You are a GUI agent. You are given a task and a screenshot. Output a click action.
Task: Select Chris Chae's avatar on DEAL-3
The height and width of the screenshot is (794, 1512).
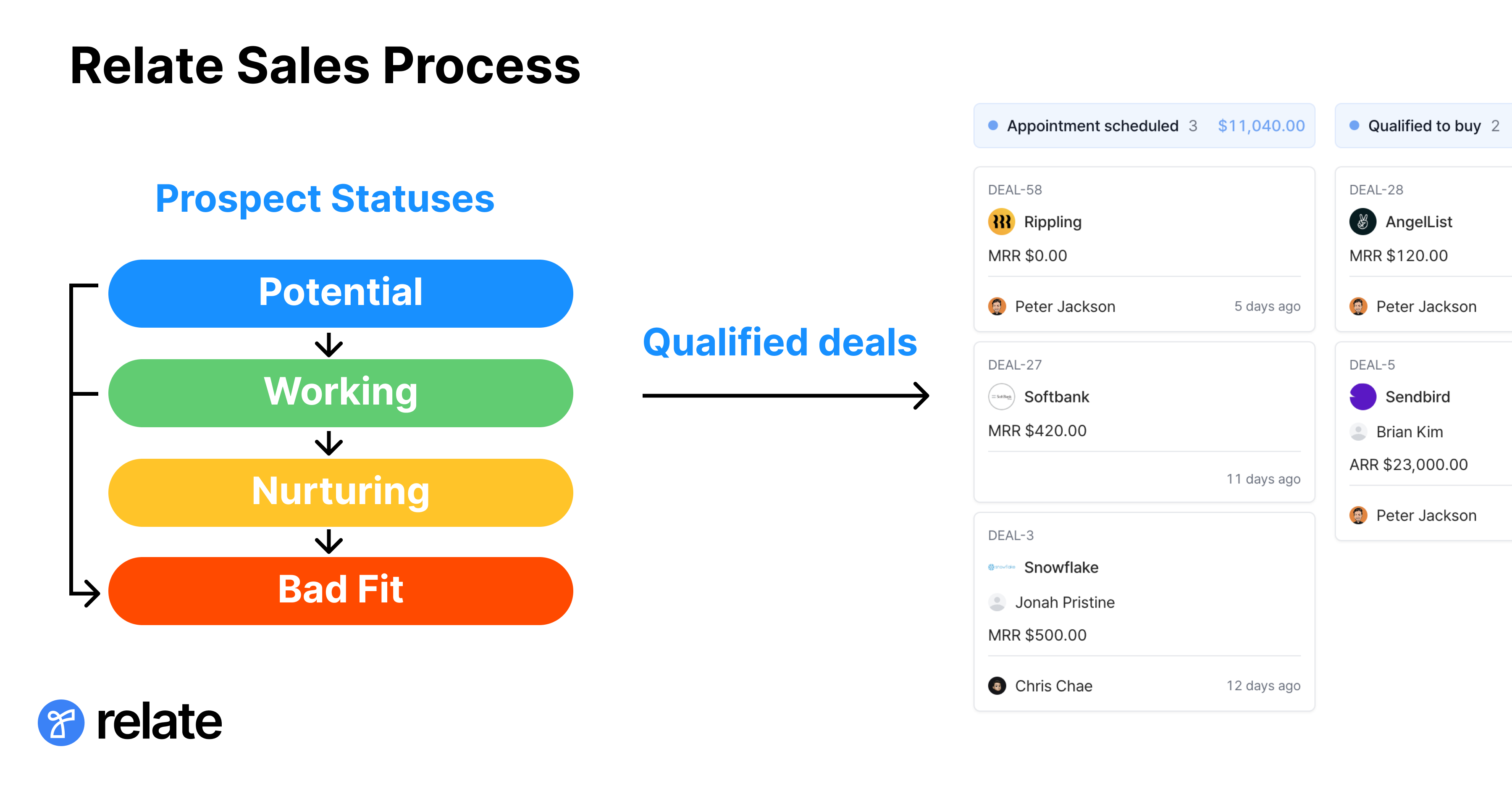pyautogui.click(x=998, y=685)
